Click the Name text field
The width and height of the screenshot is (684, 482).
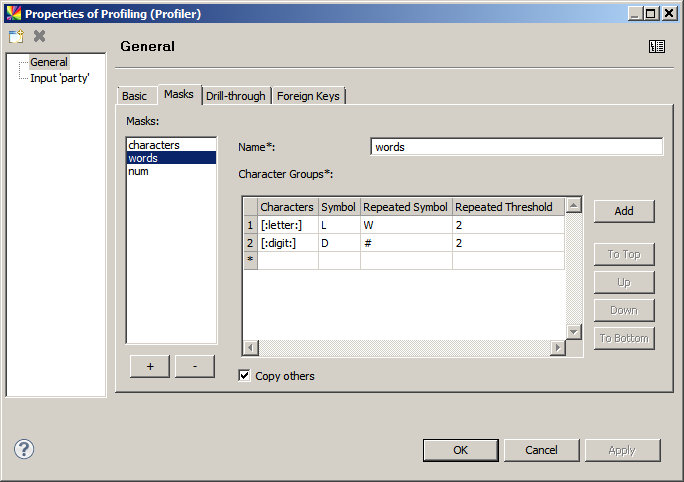(516, 147)
